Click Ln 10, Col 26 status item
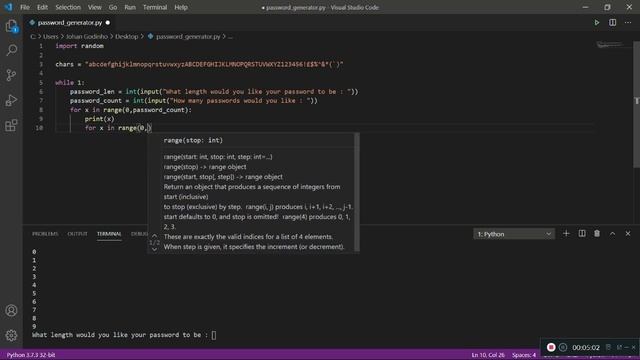This screenshot has width=640, height=360. point(488,355)
